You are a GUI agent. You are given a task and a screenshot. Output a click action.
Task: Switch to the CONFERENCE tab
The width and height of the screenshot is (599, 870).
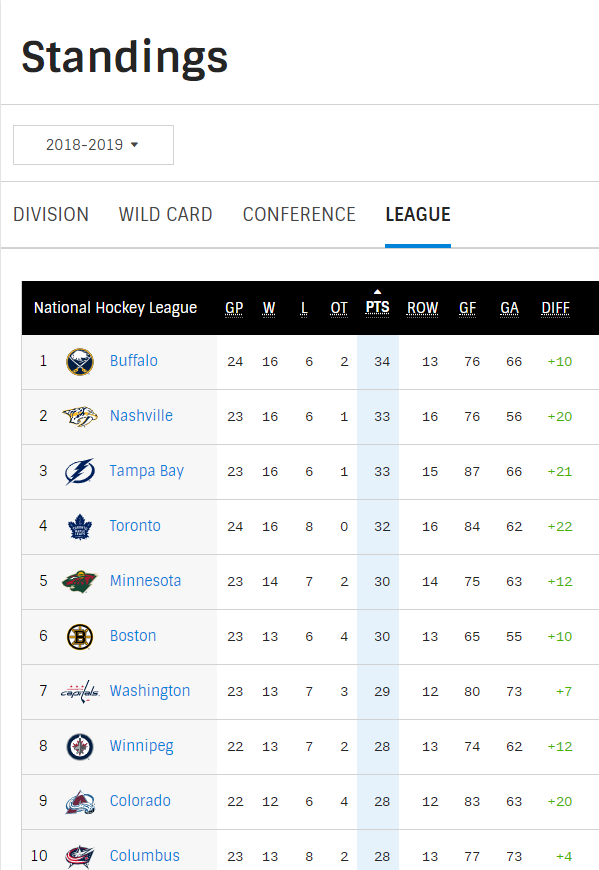coord(299,214)
